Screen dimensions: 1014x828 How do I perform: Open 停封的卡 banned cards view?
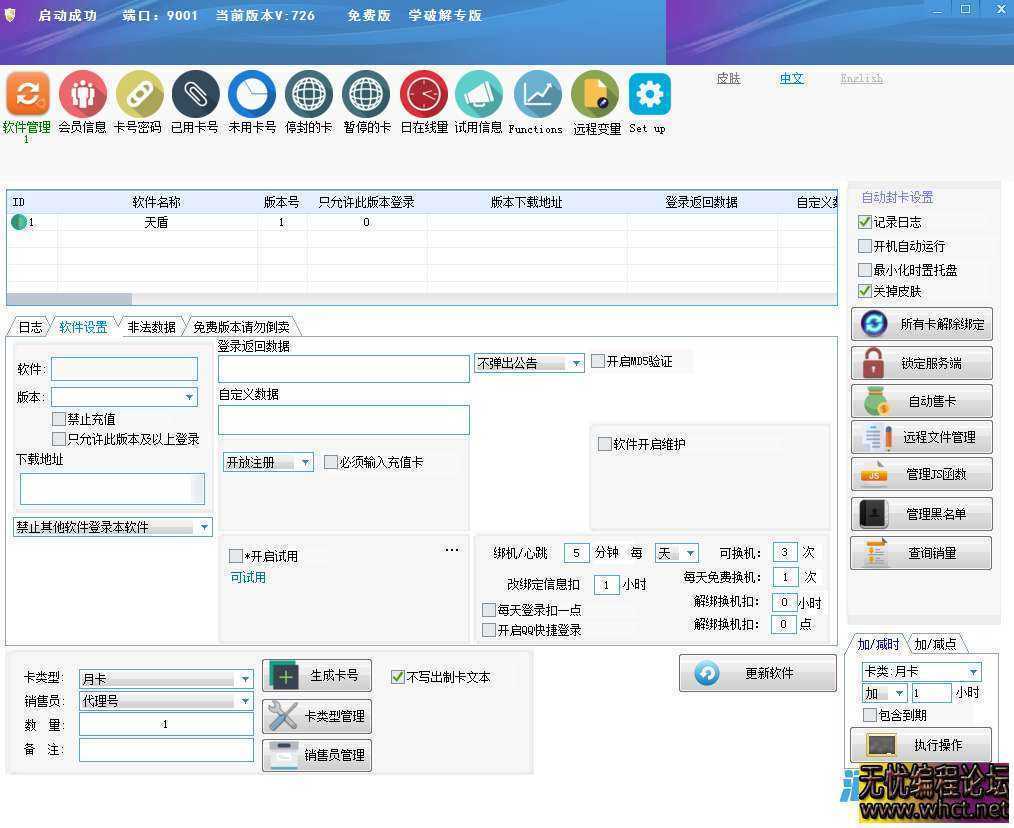click(308, 95)
